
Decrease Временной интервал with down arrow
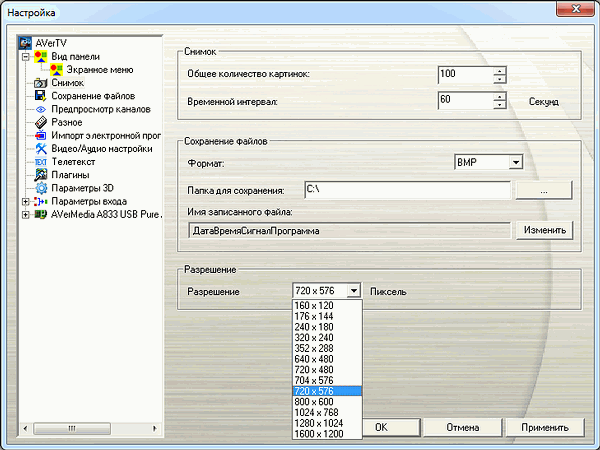[500, 104]
